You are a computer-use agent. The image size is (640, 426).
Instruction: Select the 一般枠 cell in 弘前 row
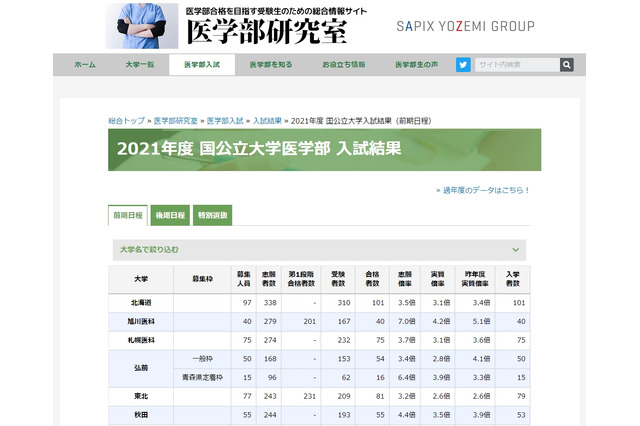coord(202,359)
